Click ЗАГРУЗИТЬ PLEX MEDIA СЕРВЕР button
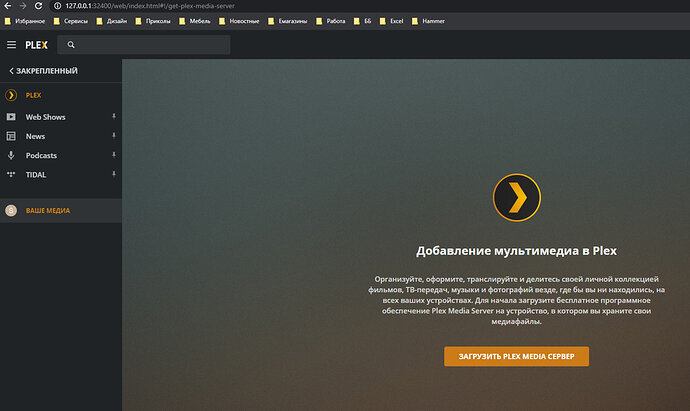The height and width of the screenshot is (411, 690). (516, 356)
